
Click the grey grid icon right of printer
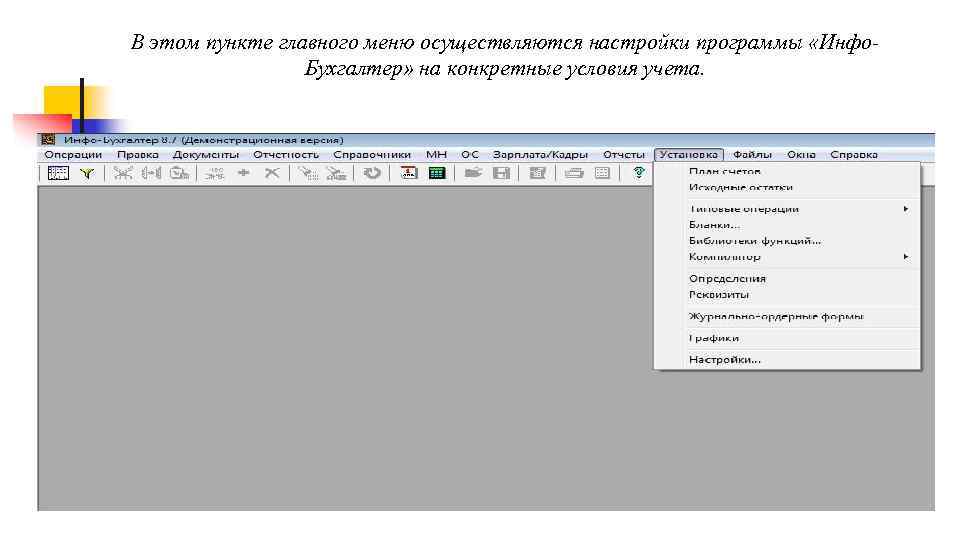602,173
